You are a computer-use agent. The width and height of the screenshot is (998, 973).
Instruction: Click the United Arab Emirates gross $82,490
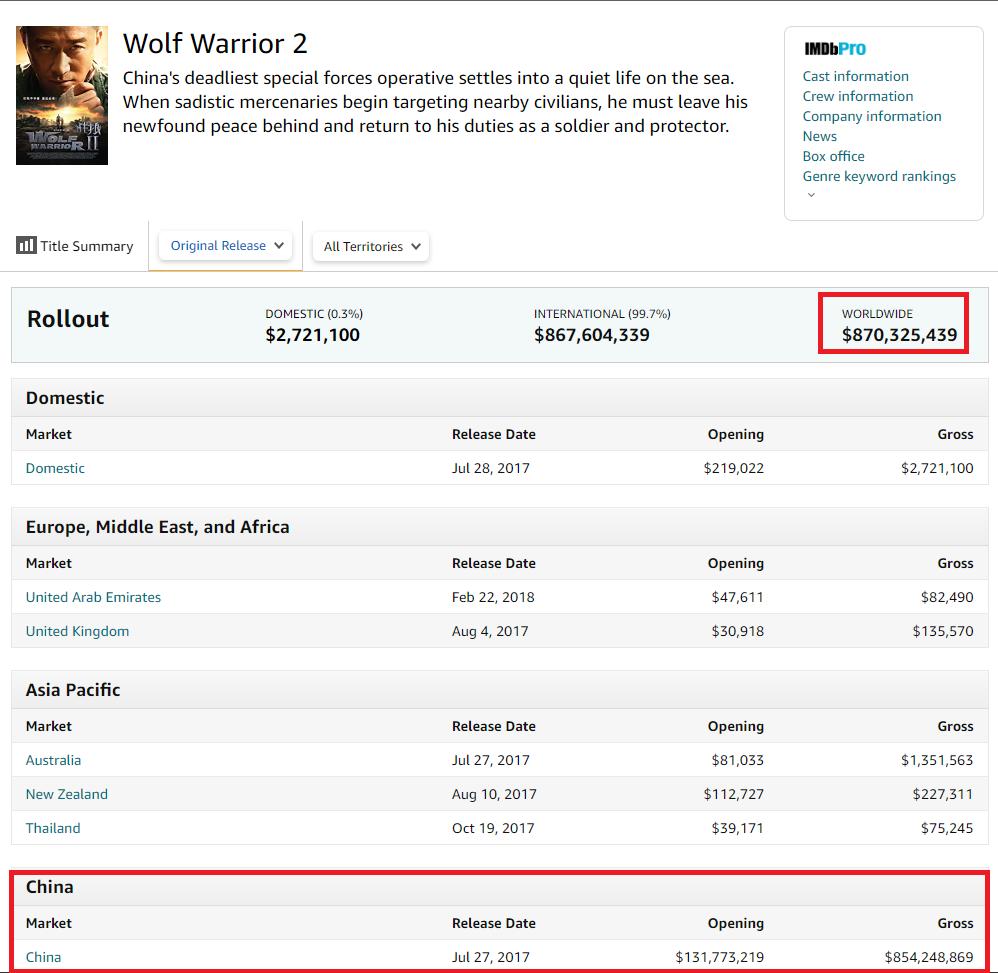[x=947, y=598]
